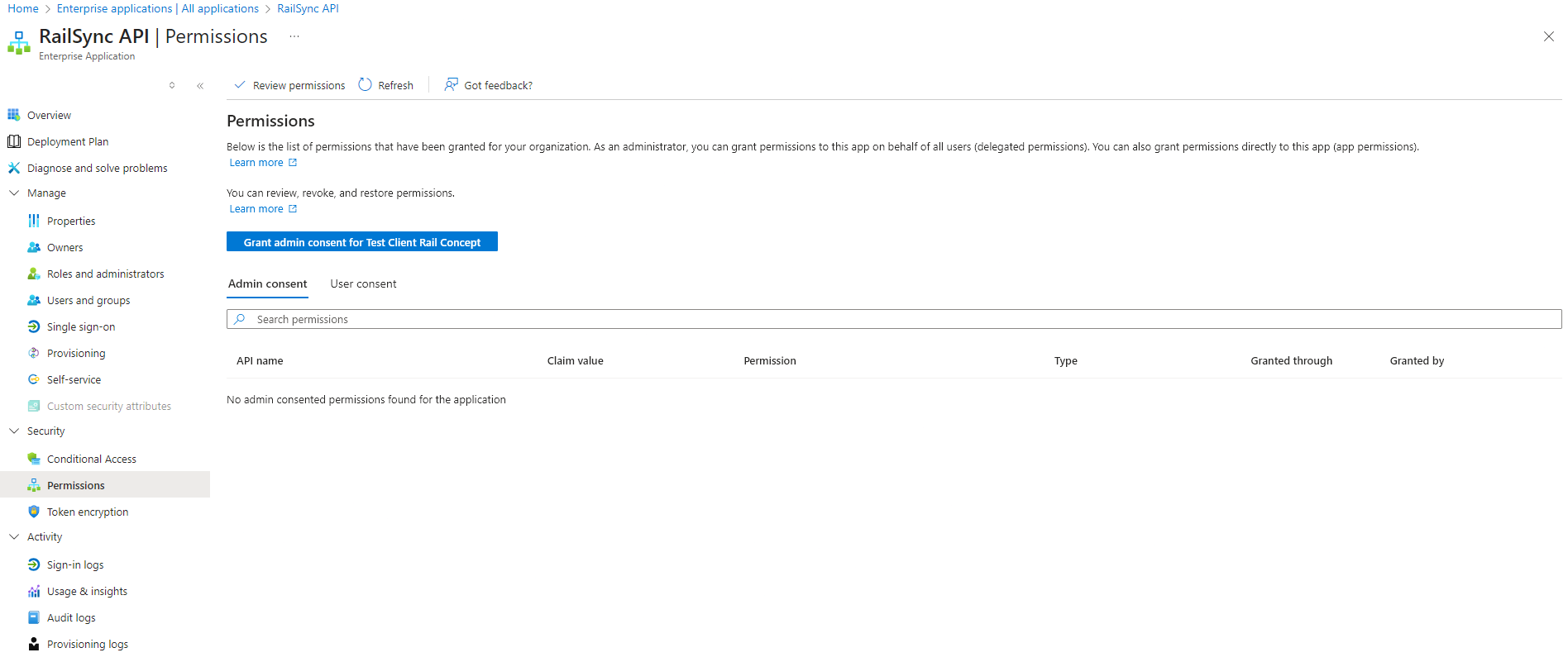This screenshot has height=662, width=1568.
Task: Open Diagnose and solve problems
Action: [97, 168]
